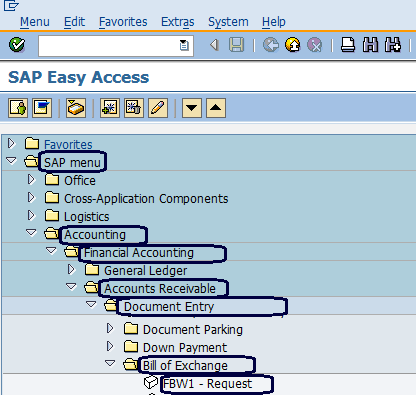The image size is (416, 395).
Task: Click the SAP Business Workplace icon
Action: pos(76,108)
